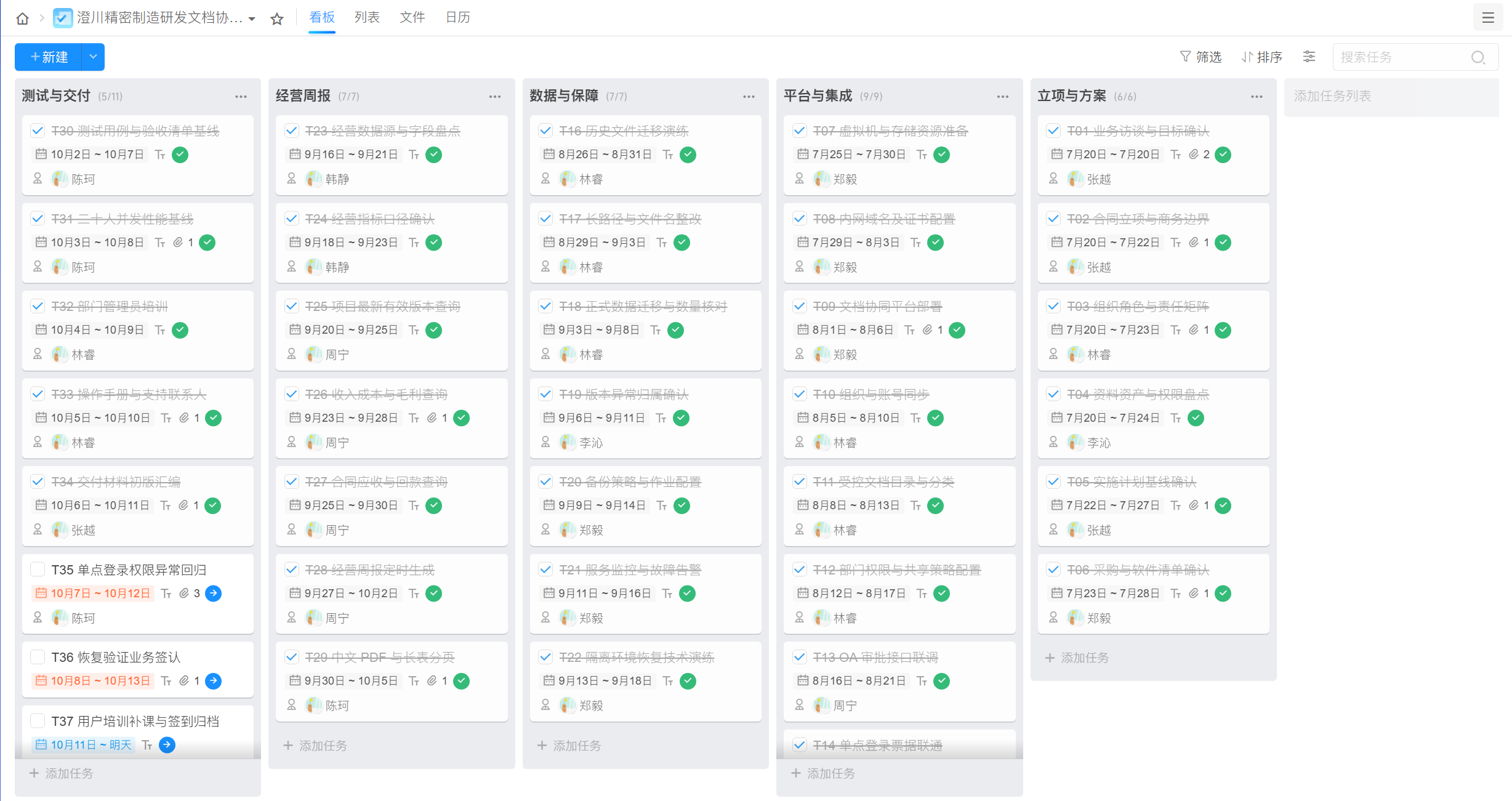
Task: Click subtask Tr icon on T16 card
Action: tap(668, 155)
